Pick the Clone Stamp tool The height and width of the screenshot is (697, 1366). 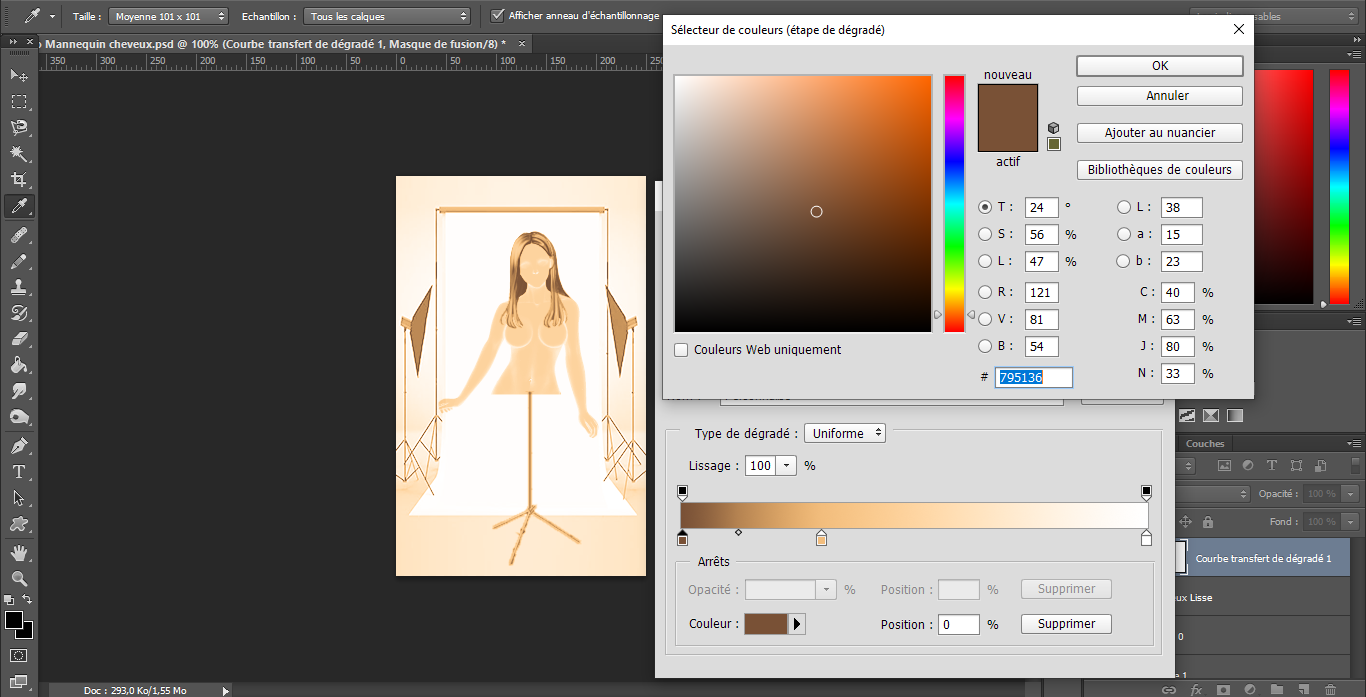(x=19, y=286)
